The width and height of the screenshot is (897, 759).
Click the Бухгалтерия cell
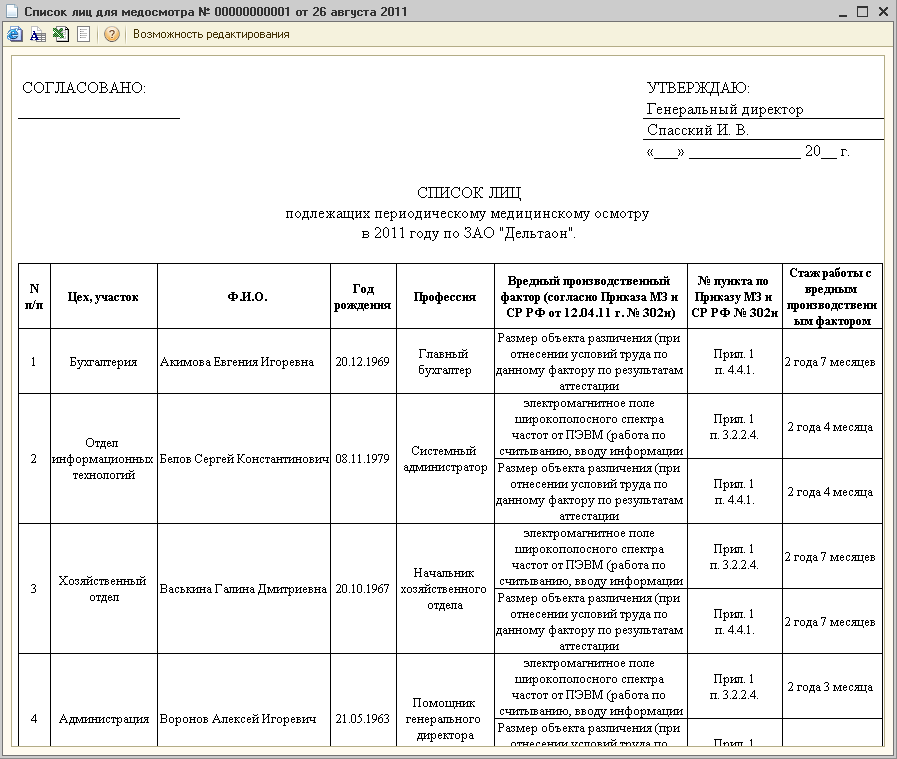click(x=104, y=361)
